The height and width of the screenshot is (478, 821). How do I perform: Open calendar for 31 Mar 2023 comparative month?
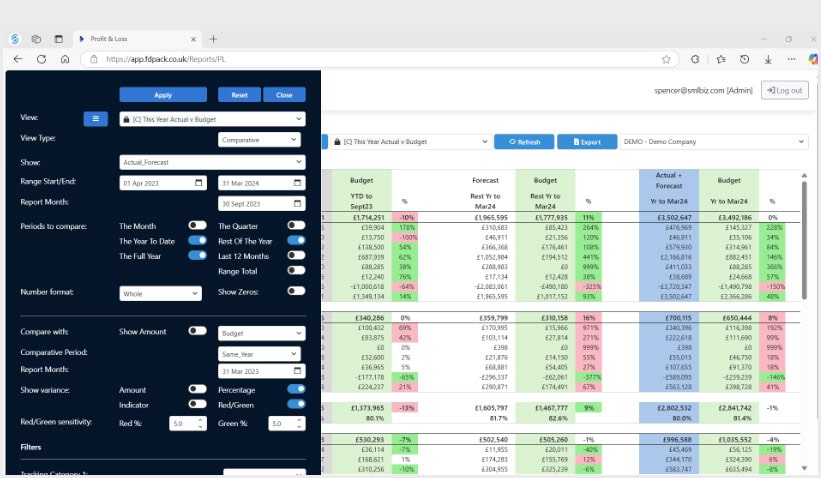[297, 371]
